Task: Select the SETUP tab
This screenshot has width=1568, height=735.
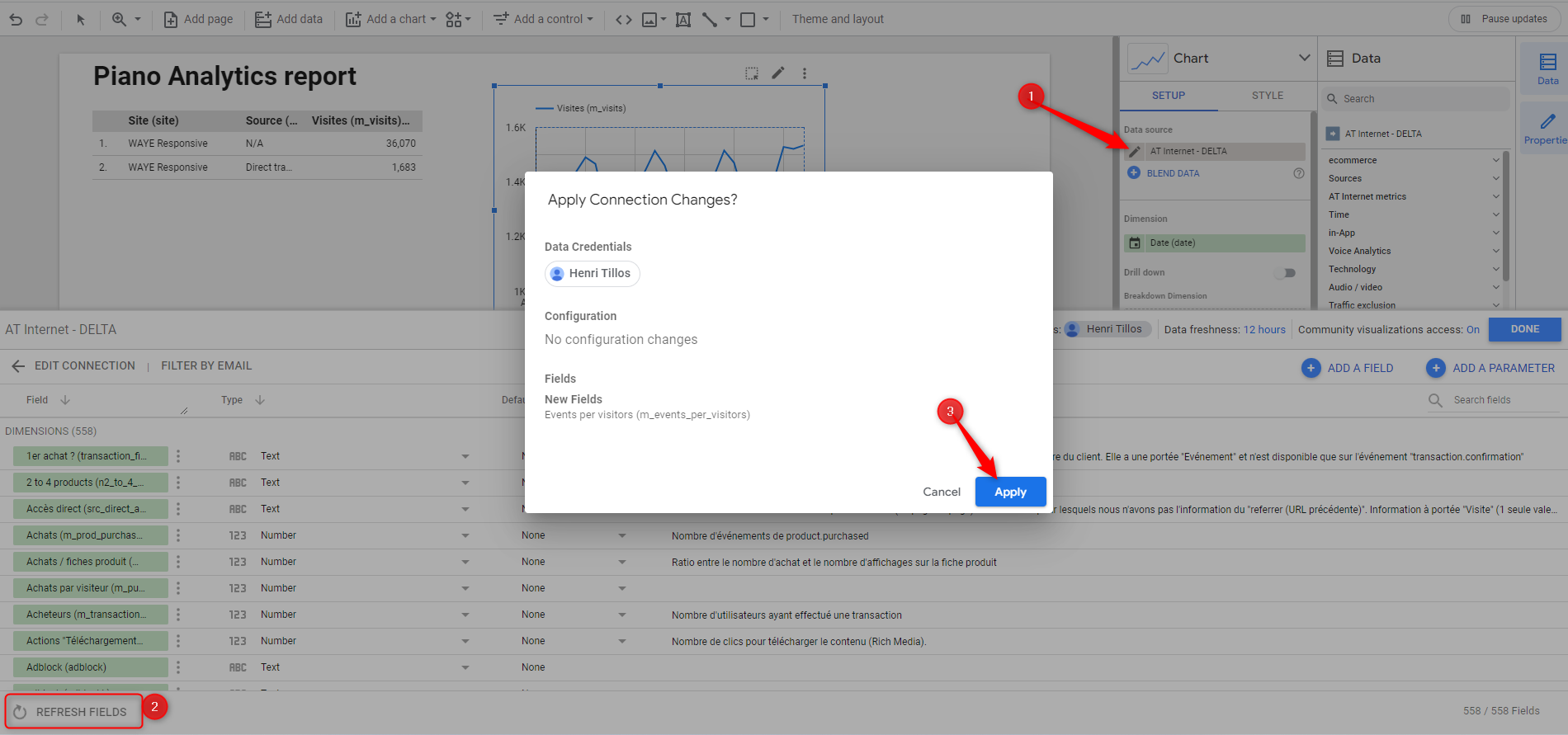Action: pyautogui.click(x=1168, y=96)
